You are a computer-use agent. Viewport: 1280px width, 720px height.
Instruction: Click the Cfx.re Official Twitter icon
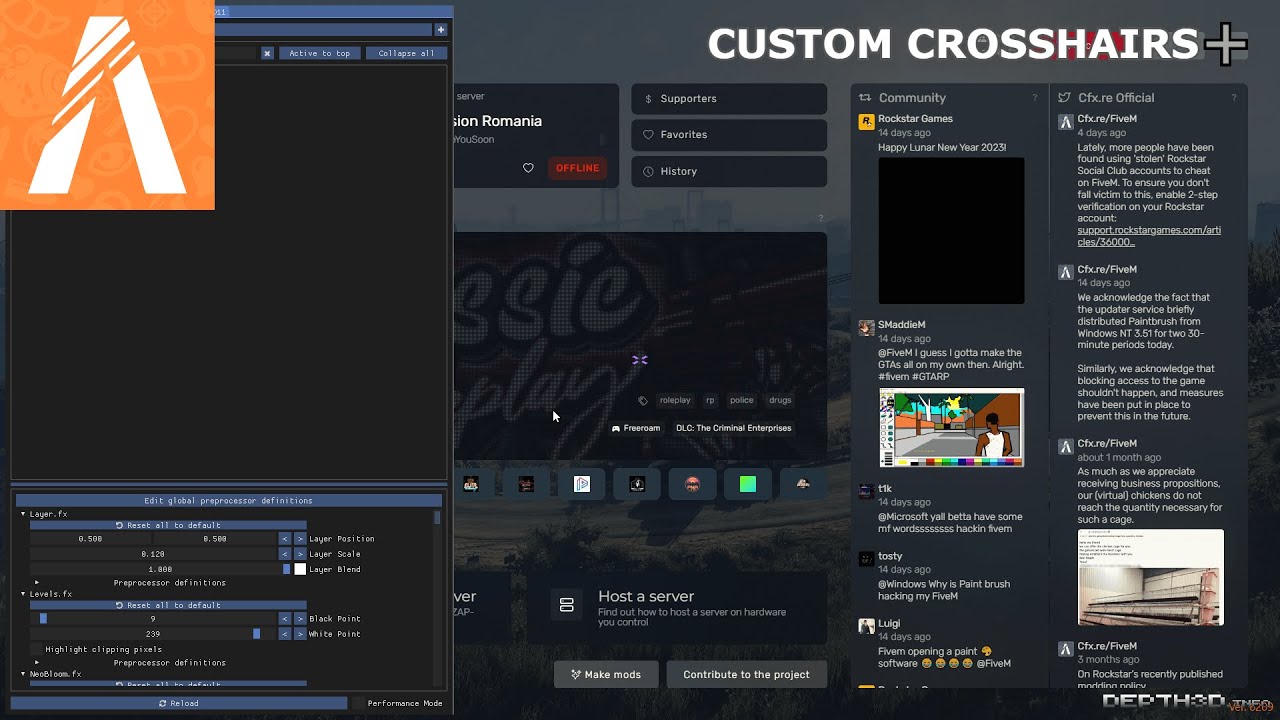click(x=1065, y=98)
